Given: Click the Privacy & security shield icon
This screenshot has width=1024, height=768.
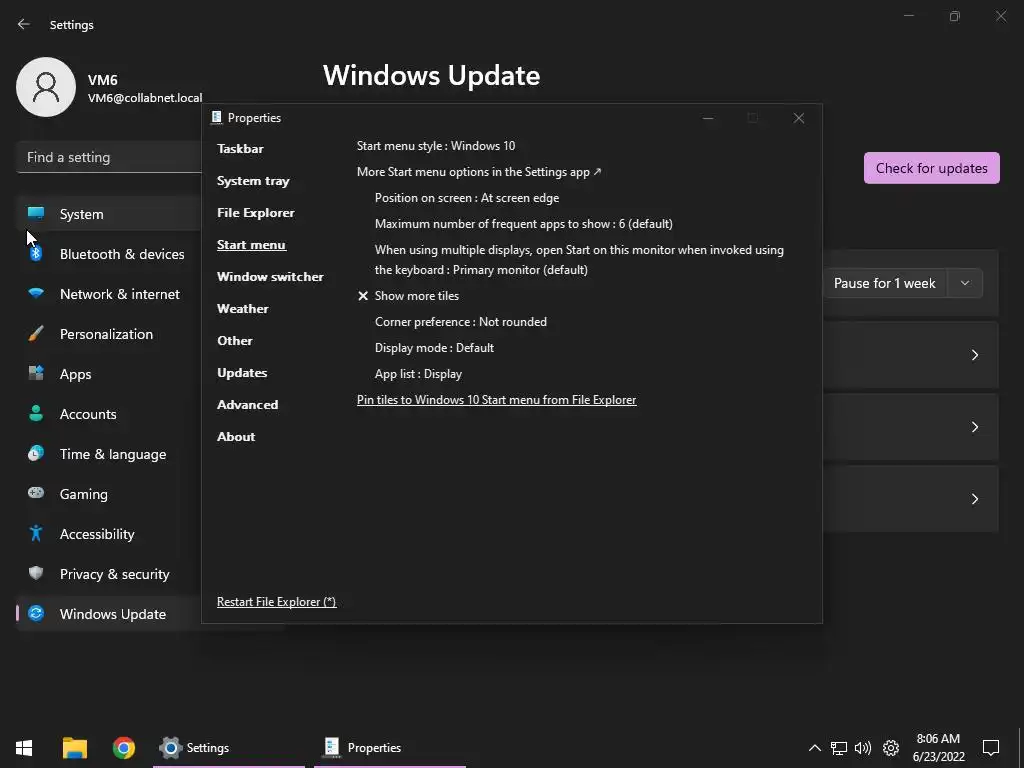Looking at the screenshot, I should click(x=36, y=573).
